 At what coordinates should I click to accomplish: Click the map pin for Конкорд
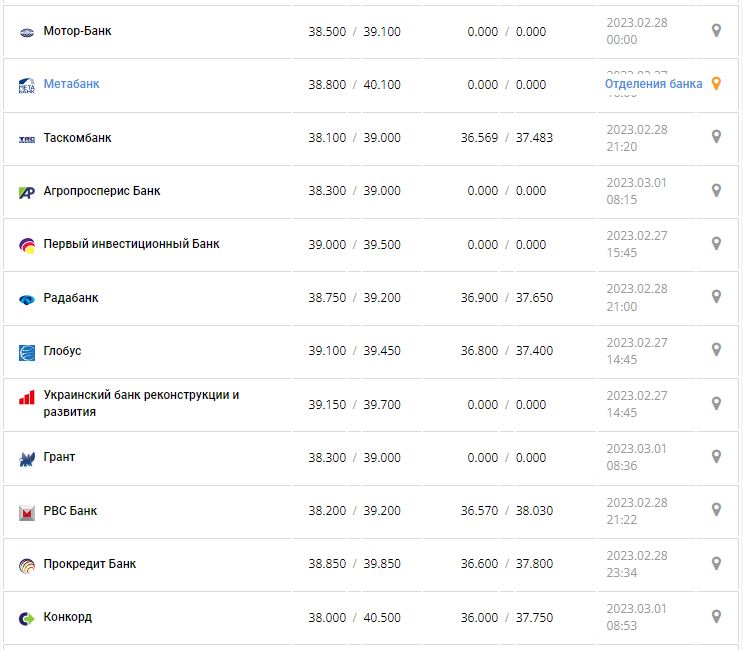[716, 617]
